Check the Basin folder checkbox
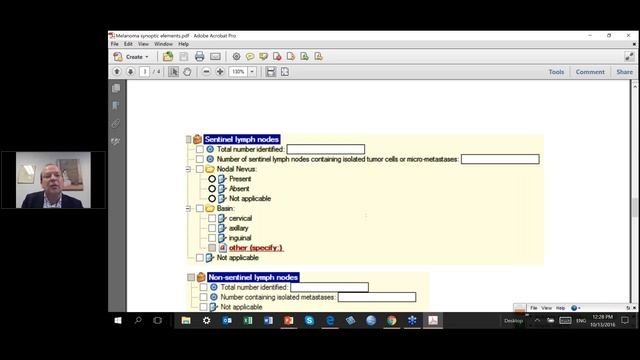Viewport: 640px width, 360px height. click(x=200, y=208)
